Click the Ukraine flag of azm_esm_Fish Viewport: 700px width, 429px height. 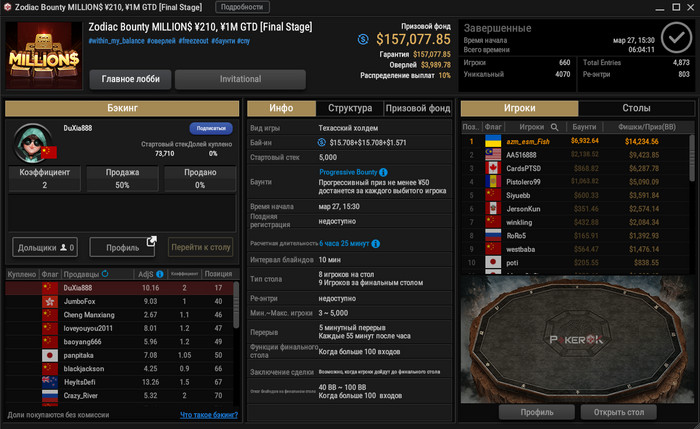(493, 142)
